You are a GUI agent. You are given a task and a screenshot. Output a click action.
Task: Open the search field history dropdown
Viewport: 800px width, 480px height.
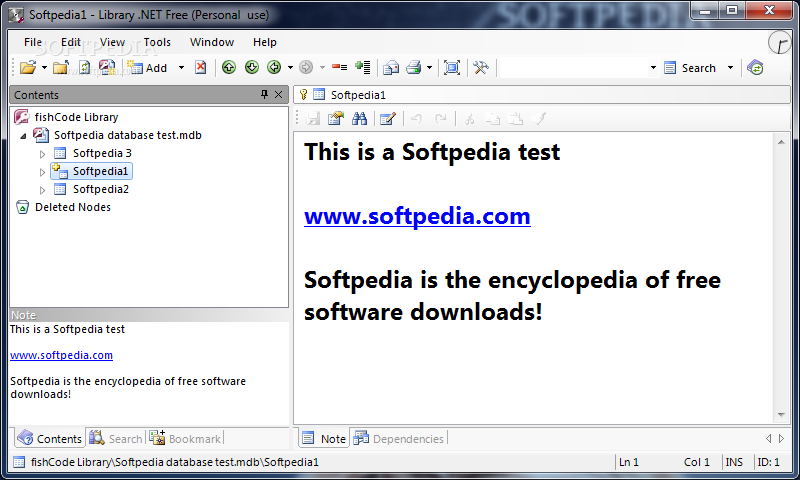click(x=653, y=67)
